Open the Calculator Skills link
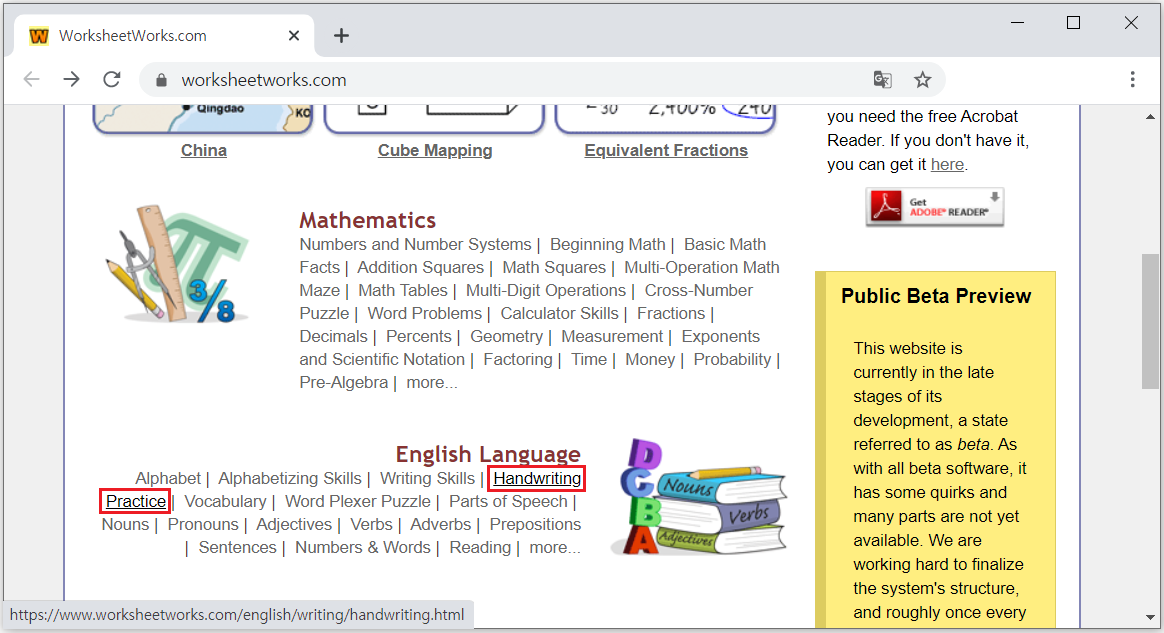 coord(559,313)
